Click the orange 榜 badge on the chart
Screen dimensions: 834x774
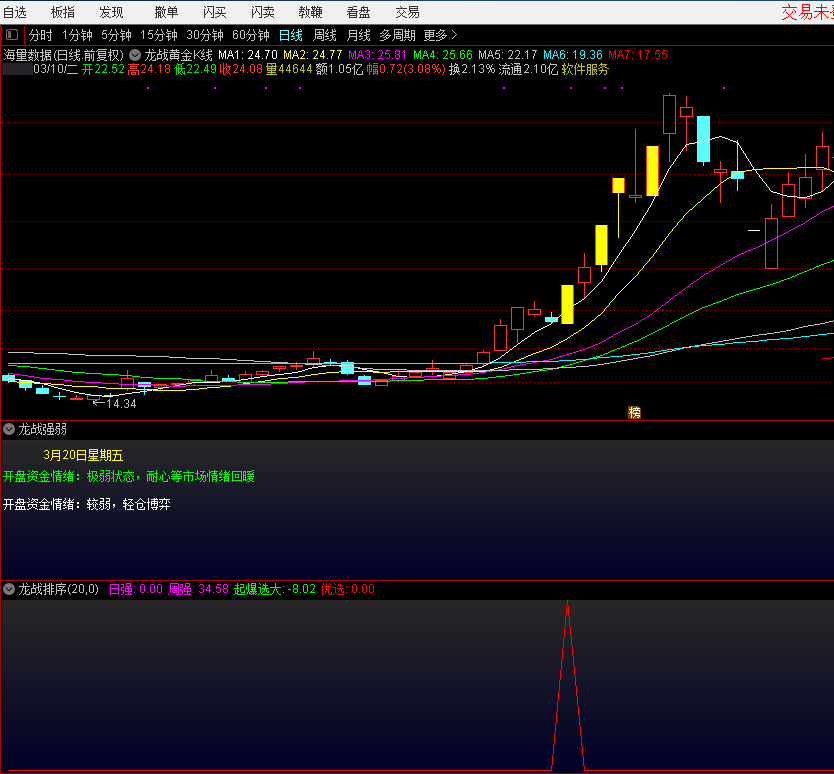(x=634, y=412)
